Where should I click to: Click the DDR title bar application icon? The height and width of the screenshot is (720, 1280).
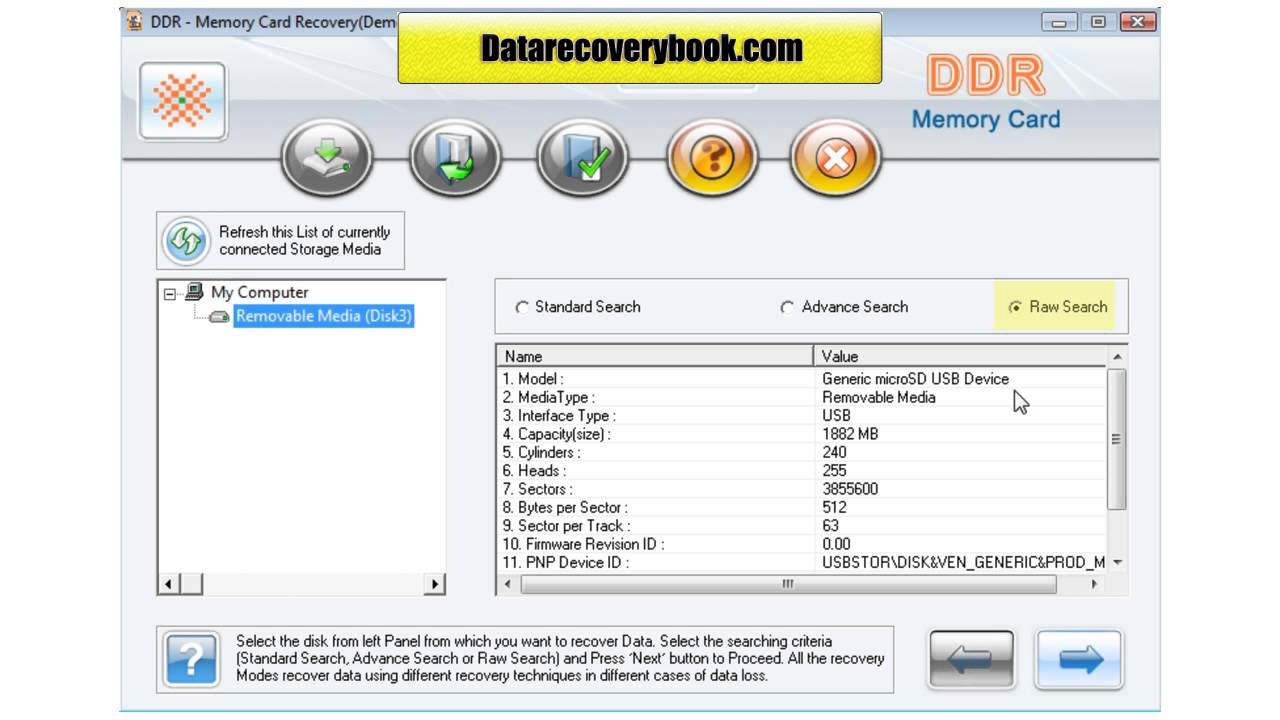pyautogui.click(x=134, y=22)
